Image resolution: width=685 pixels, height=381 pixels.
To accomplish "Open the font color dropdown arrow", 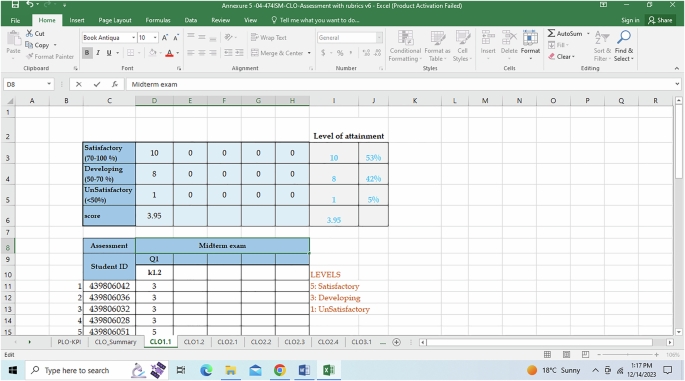I will [177, 53].
